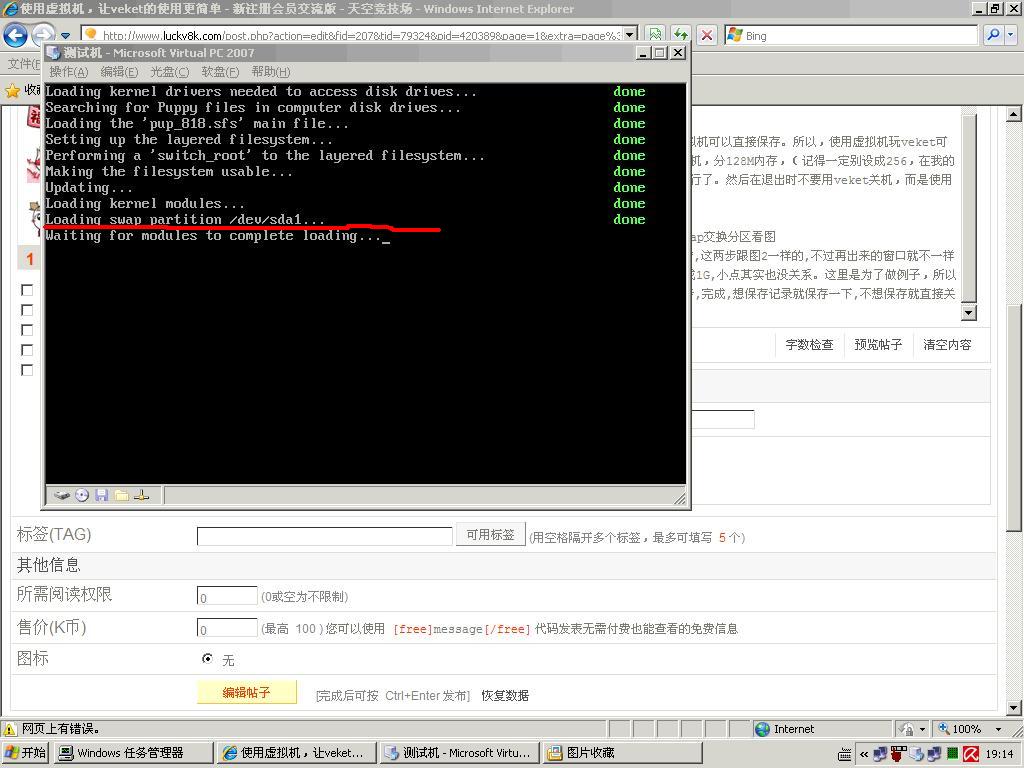Click the shared folder icon in Virtual PC status bar

[x=121, y=496]
